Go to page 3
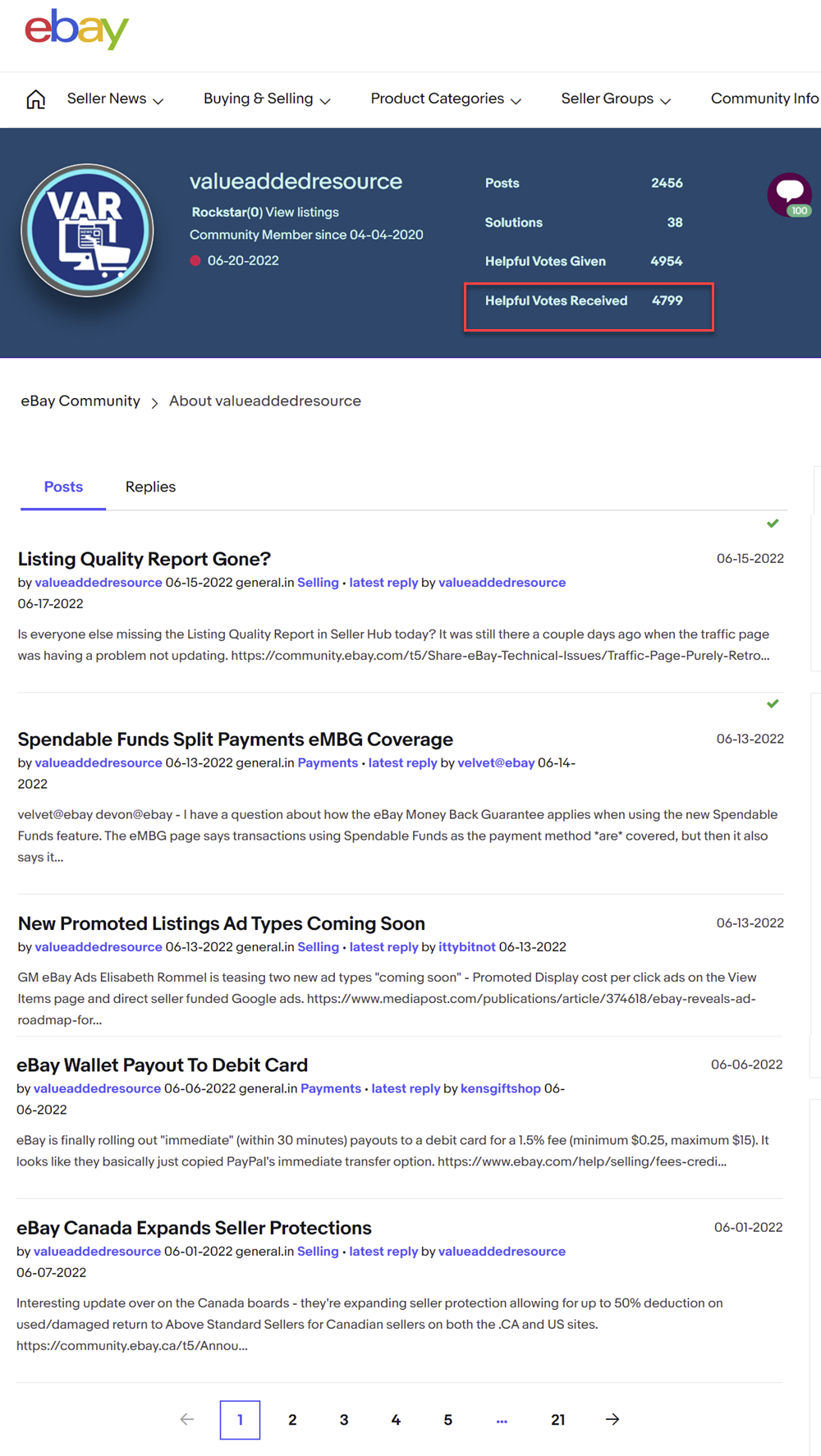This screenshot has height=1456, width=821. click(344, 1420)
